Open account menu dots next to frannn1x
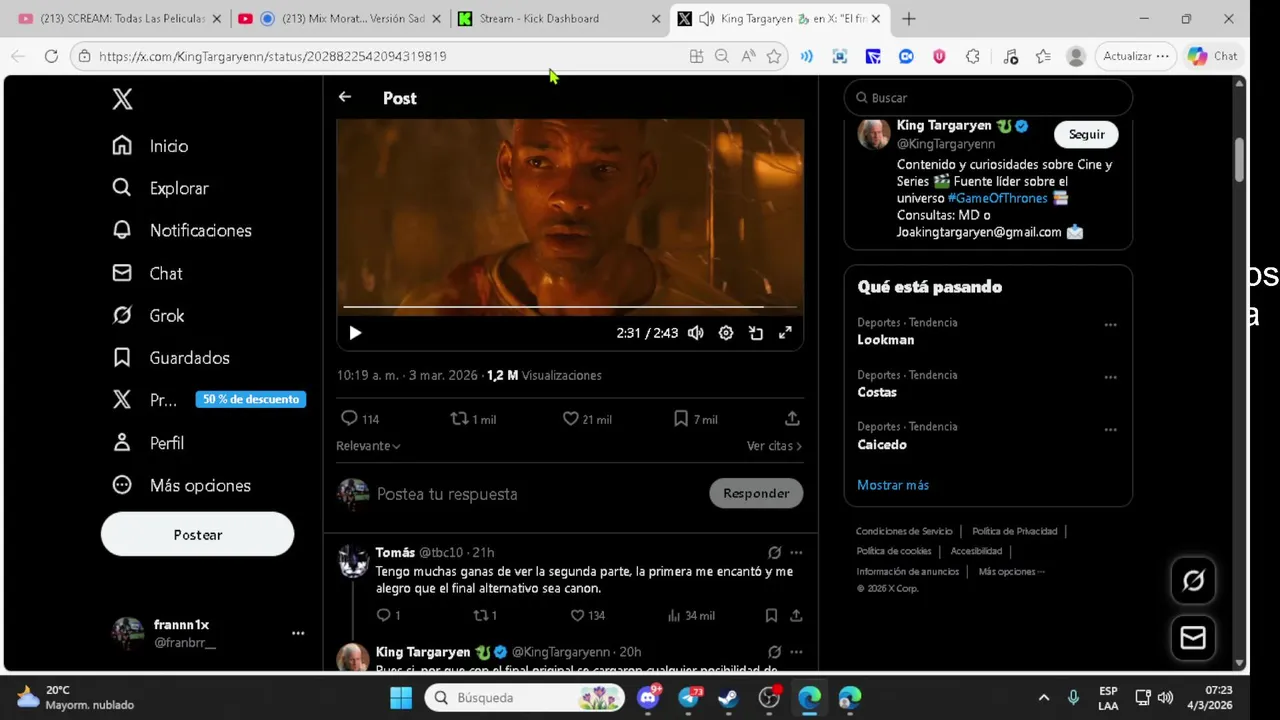The width and height of the screenshot is (1280, 720). point(298,633)
